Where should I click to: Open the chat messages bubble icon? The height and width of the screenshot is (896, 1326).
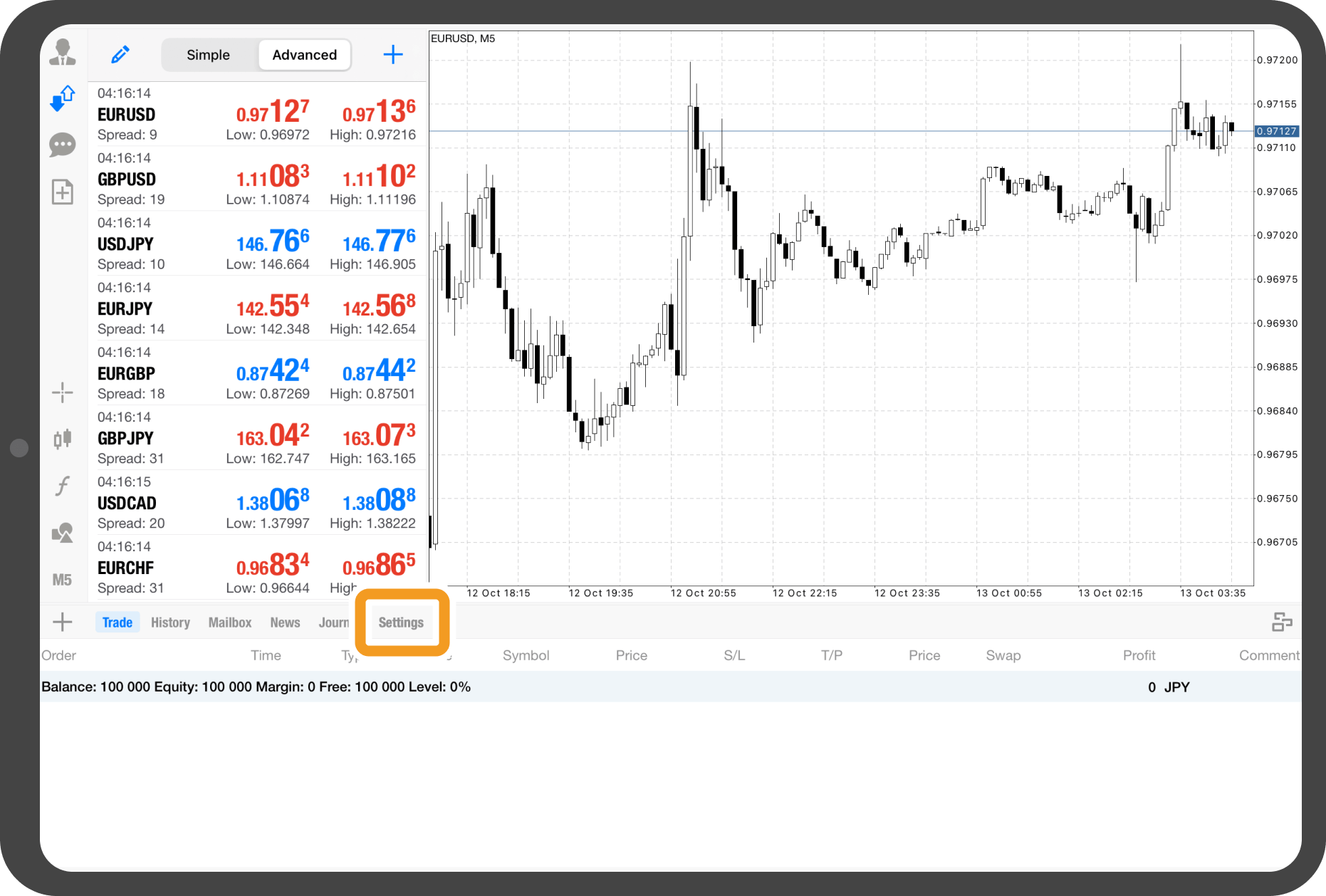point(63,145)
